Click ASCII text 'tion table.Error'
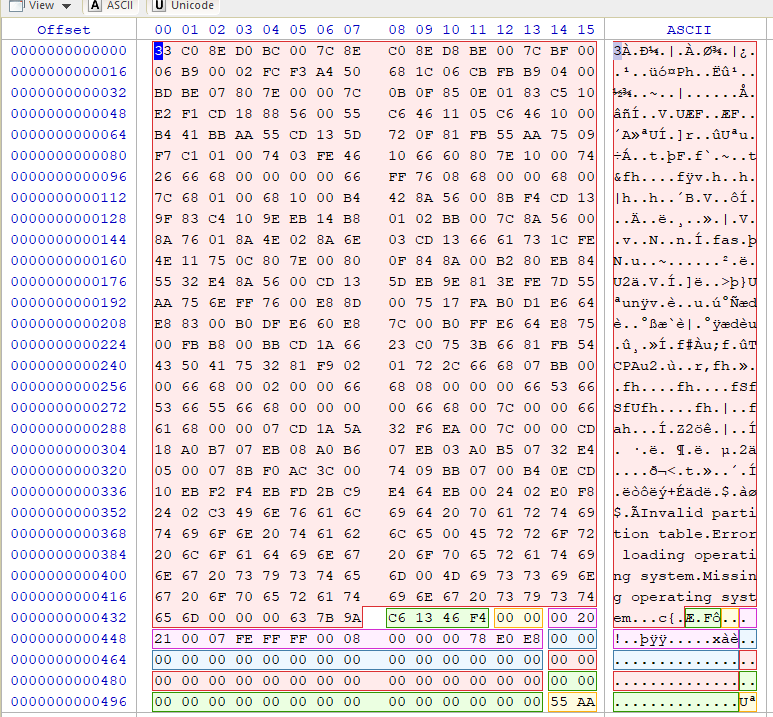 pyautogui.click(x=685, y=534)
